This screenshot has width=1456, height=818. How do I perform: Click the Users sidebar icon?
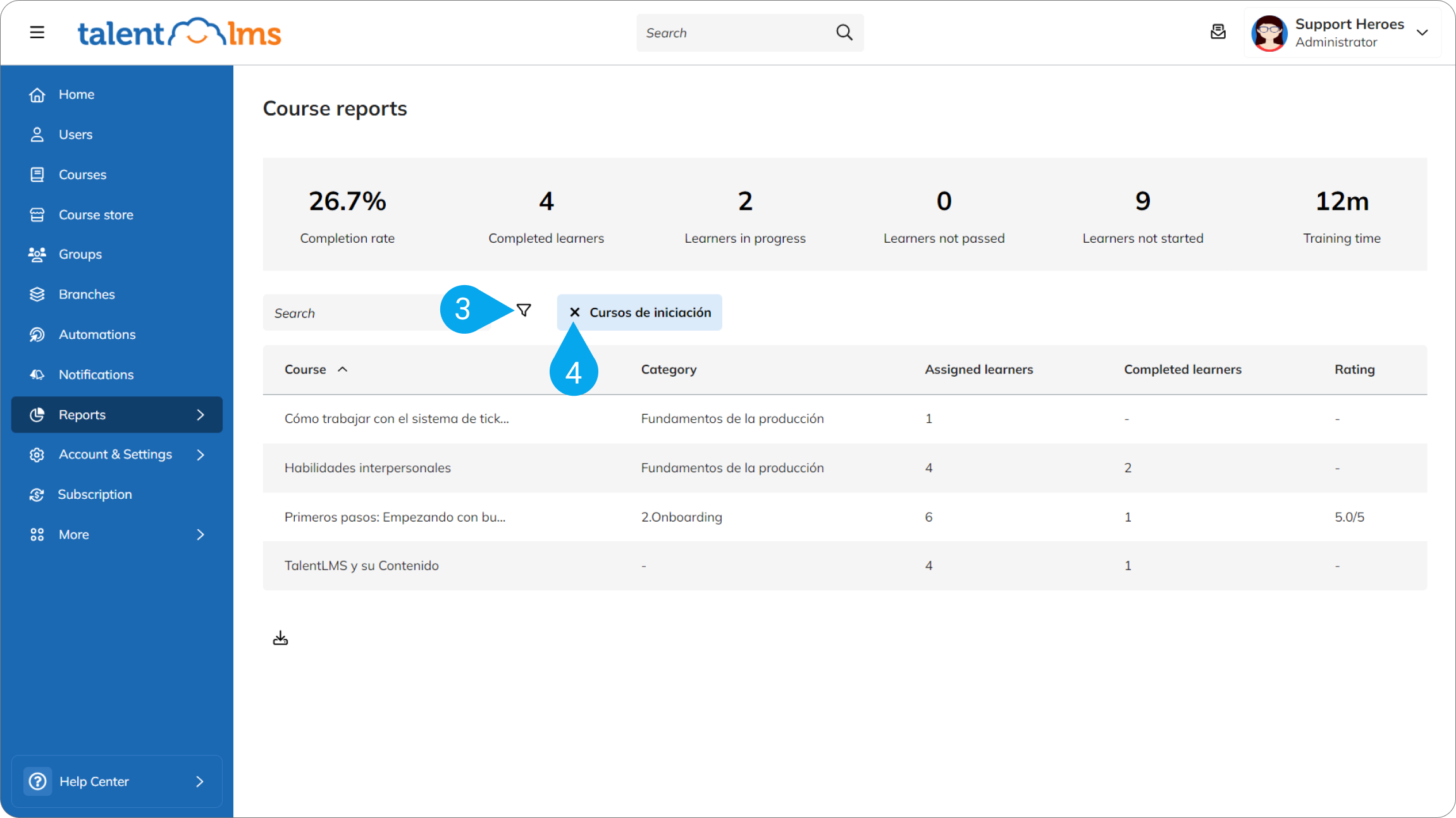pyautogui.click(x=37, y=135)
